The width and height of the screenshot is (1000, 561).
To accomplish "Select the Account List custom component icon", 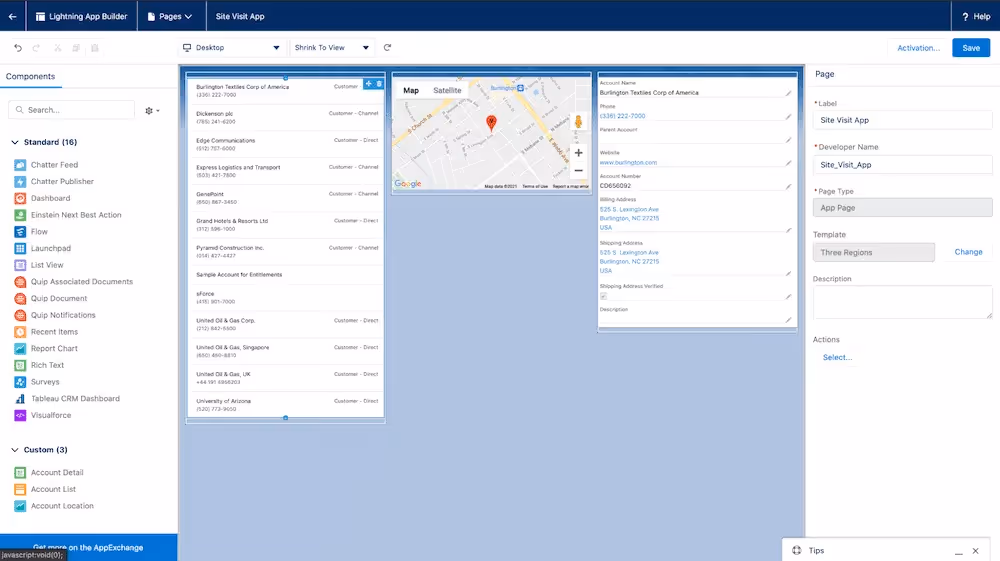I will (x=20, y=489).
